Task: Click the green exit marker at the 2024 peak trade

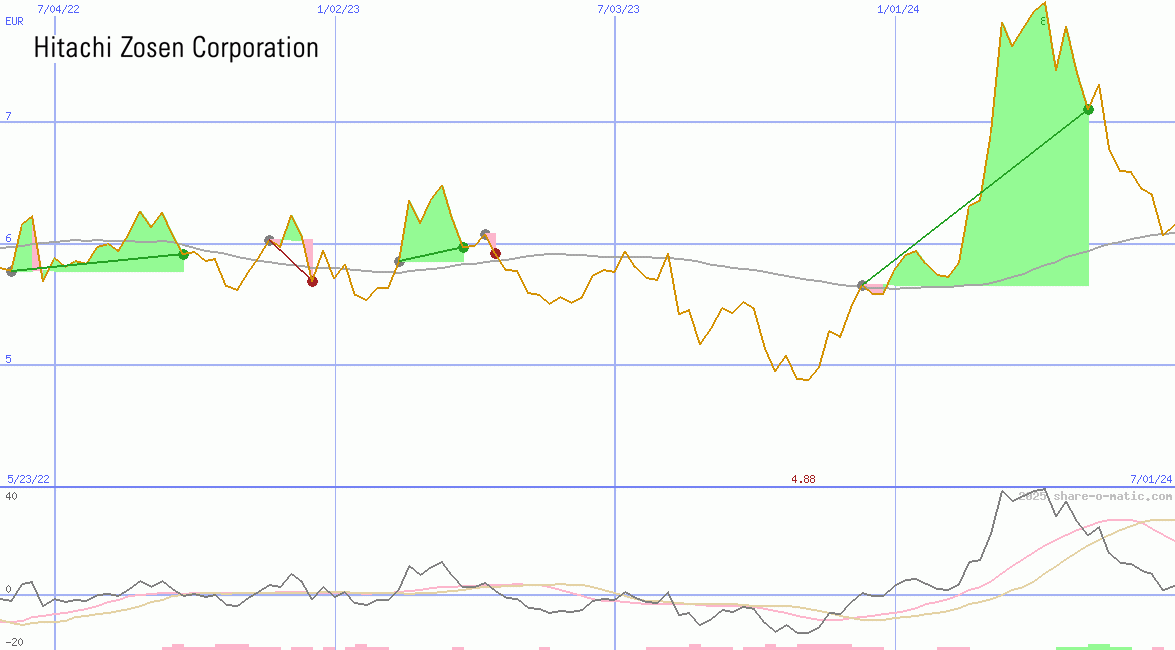Action: (x=1089, y=109)
